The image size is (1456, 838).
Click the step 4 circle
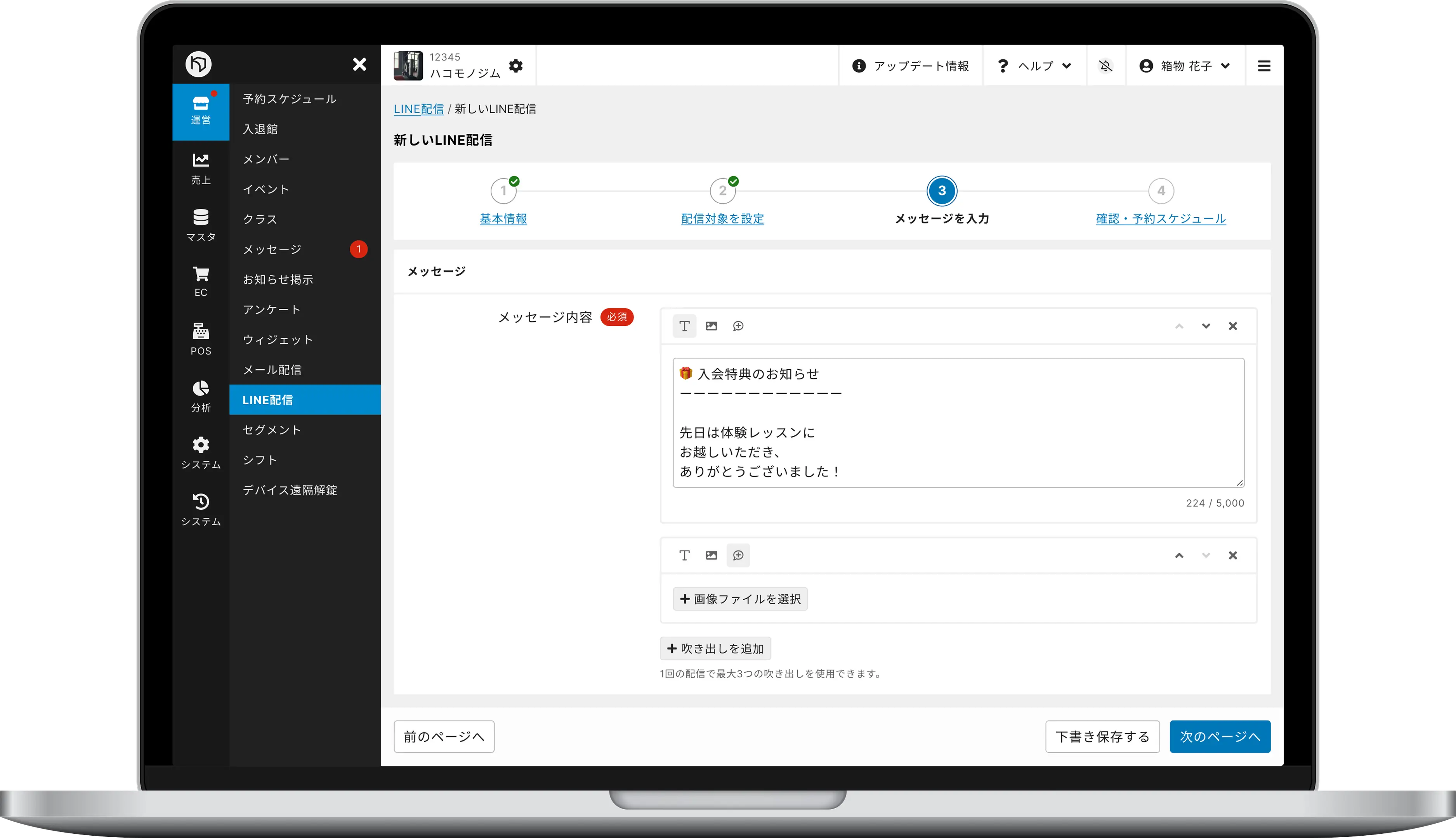(1161, 190)
